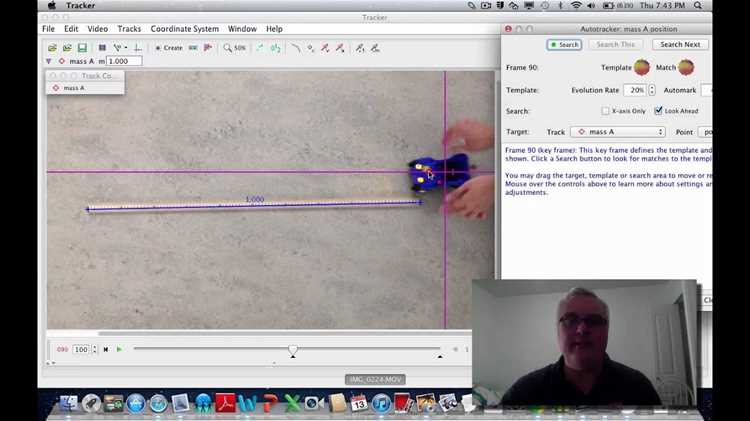Viewport: 750px width, 421px height.
Task: Click the mass m value field
Action: tap(124, 61)
